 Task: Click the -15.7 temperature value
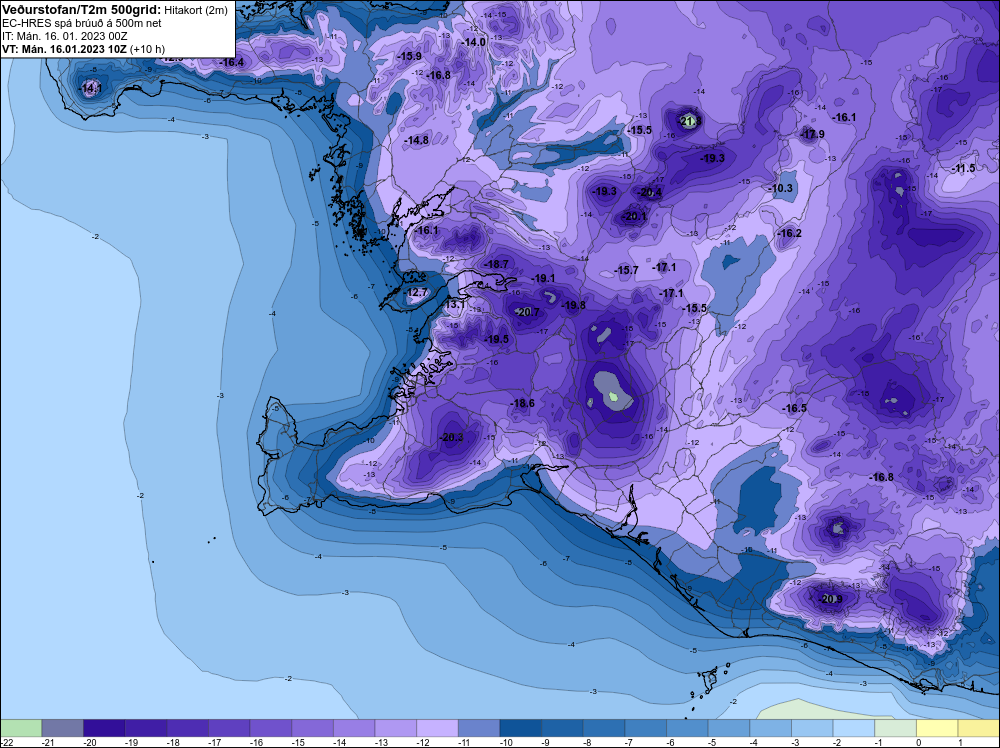pyautogui.click(x=626, y=270)
